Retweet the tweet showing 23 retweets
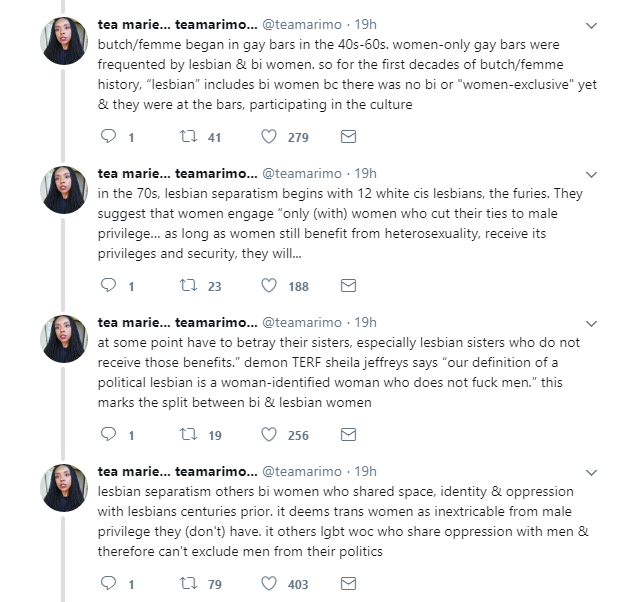The image size is (640, 602). (x=186, y=285)
